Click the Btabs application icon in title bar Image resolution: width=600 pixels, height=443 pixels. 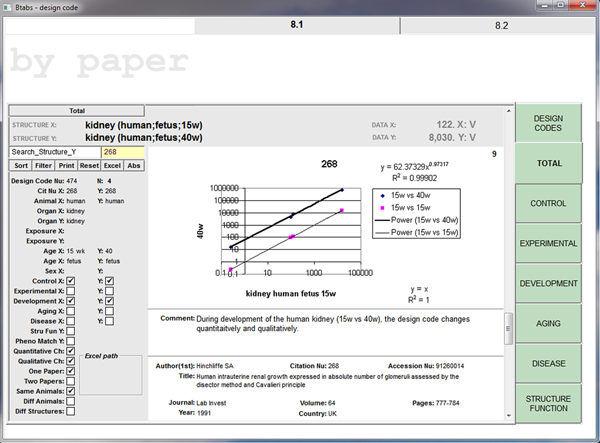[7, 7]
